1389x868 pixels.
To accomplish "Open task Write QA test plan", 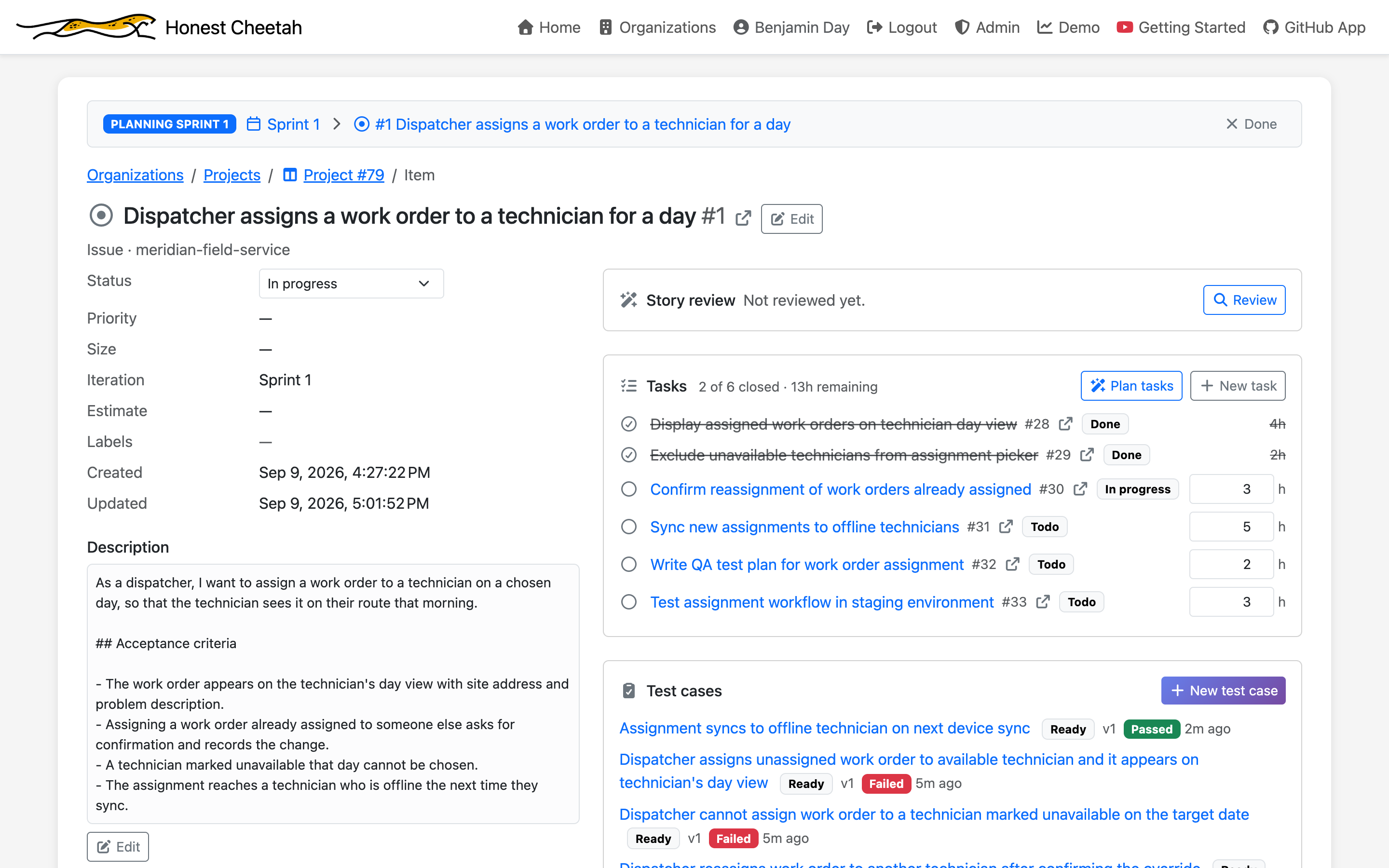I will [806, 564].
